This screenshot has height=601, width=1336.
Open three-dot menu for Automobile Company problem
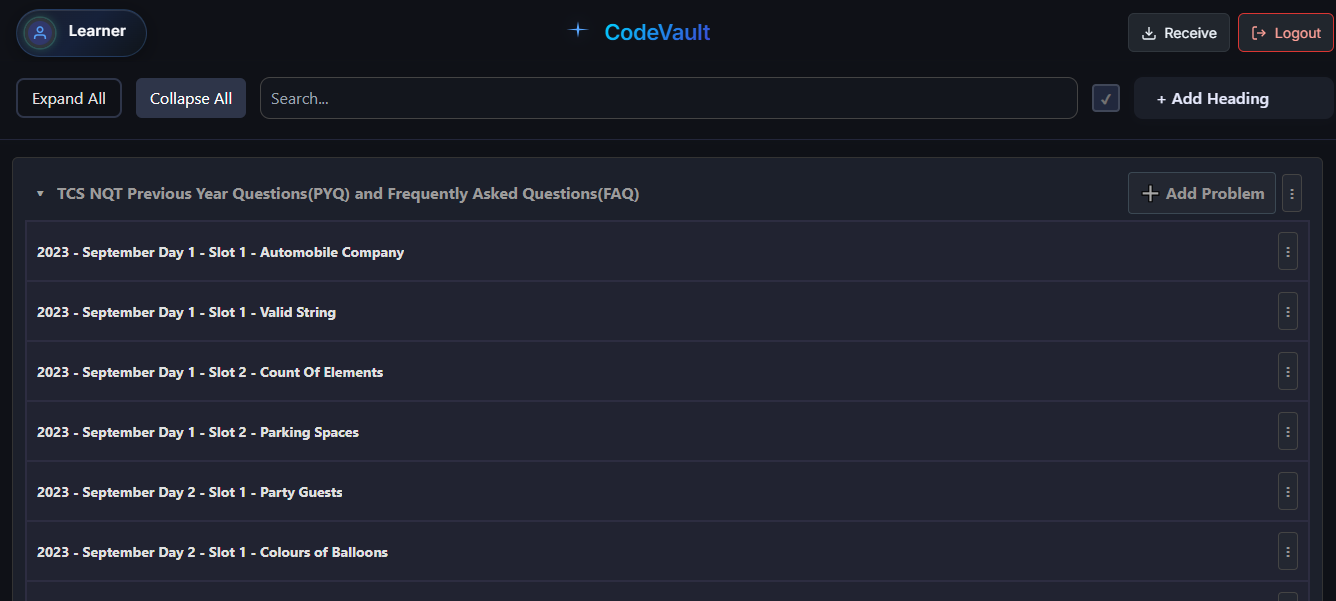click(x=1288, y=251)
